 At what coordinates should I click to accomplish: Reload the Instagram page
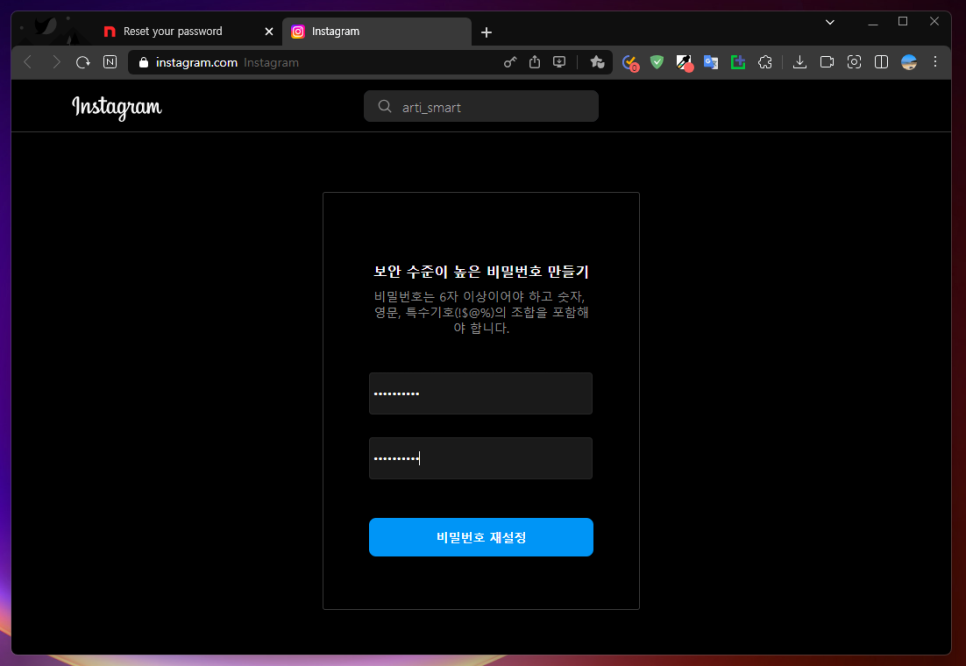pos(83,62)
